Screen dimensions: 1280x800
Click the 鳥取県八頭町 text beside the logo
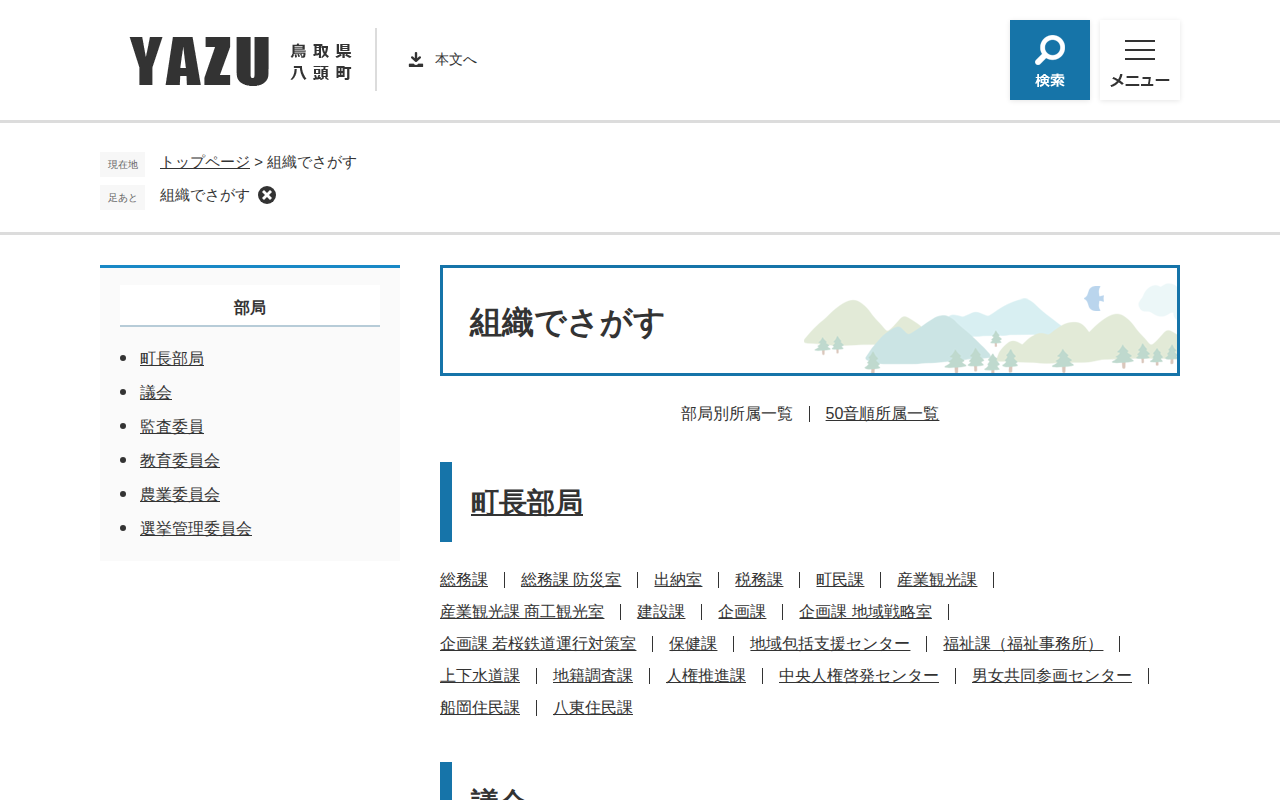click(x=321, y=61)
